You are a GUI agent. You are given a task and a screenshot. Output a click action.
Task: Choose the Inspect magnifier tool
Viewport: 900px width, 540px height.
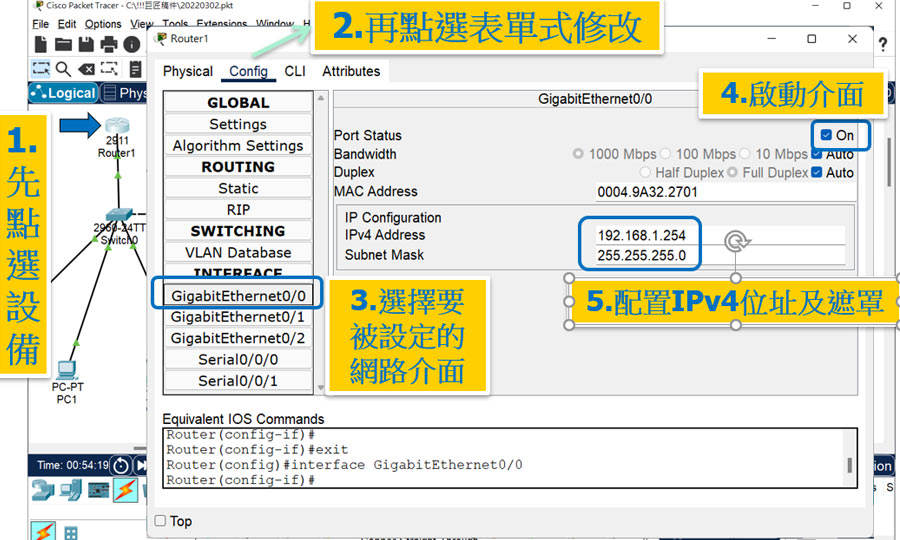coord(63,69)
